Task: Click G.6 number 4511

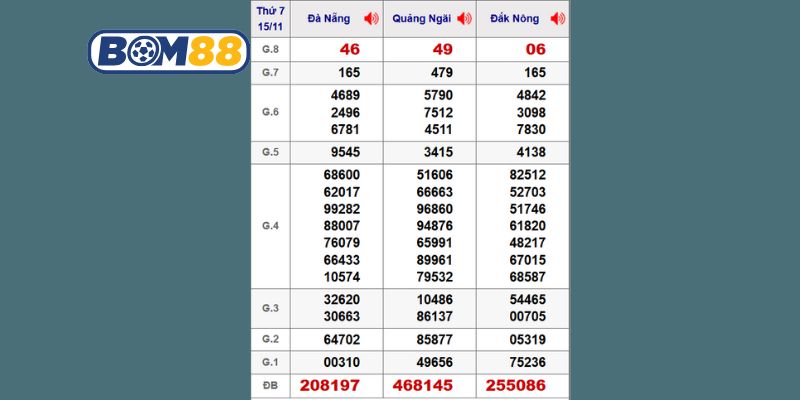Action: tap(438, 129)
